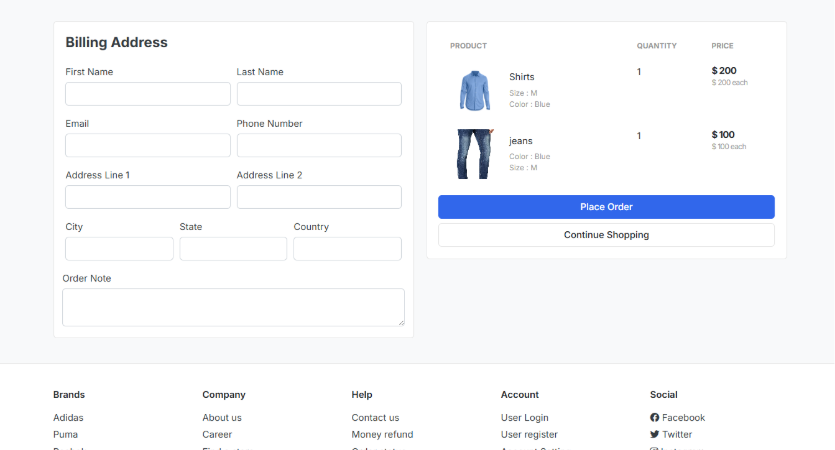835x450 pixels.
Task: Submit with the Place Order button
Action: (607, 207)
